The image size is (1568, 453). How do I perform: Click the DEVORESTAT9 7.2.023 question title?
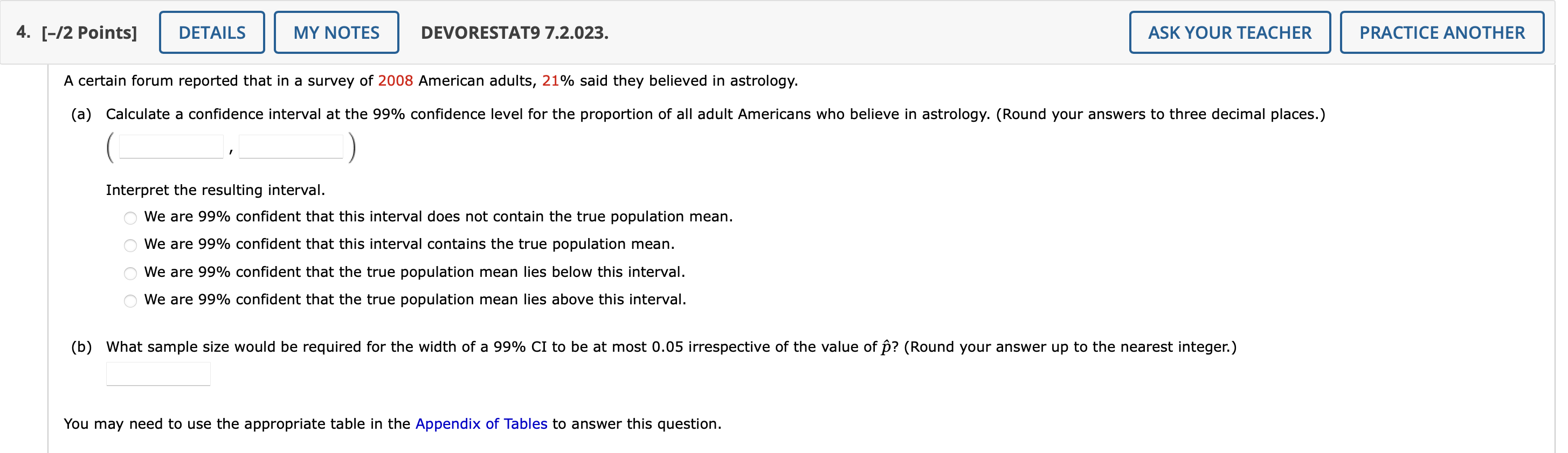click(514, 32)
